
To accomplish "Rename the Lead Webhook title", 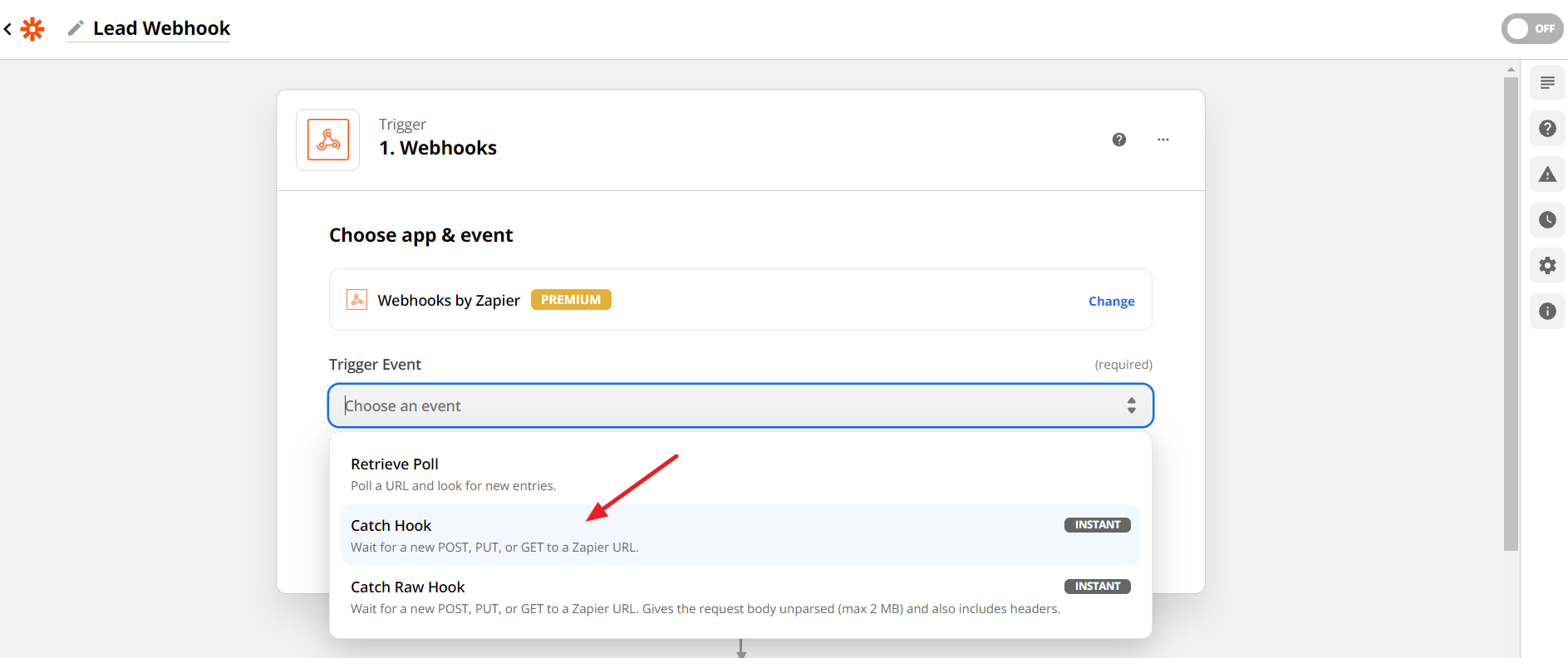I will (x=161, y=28).
